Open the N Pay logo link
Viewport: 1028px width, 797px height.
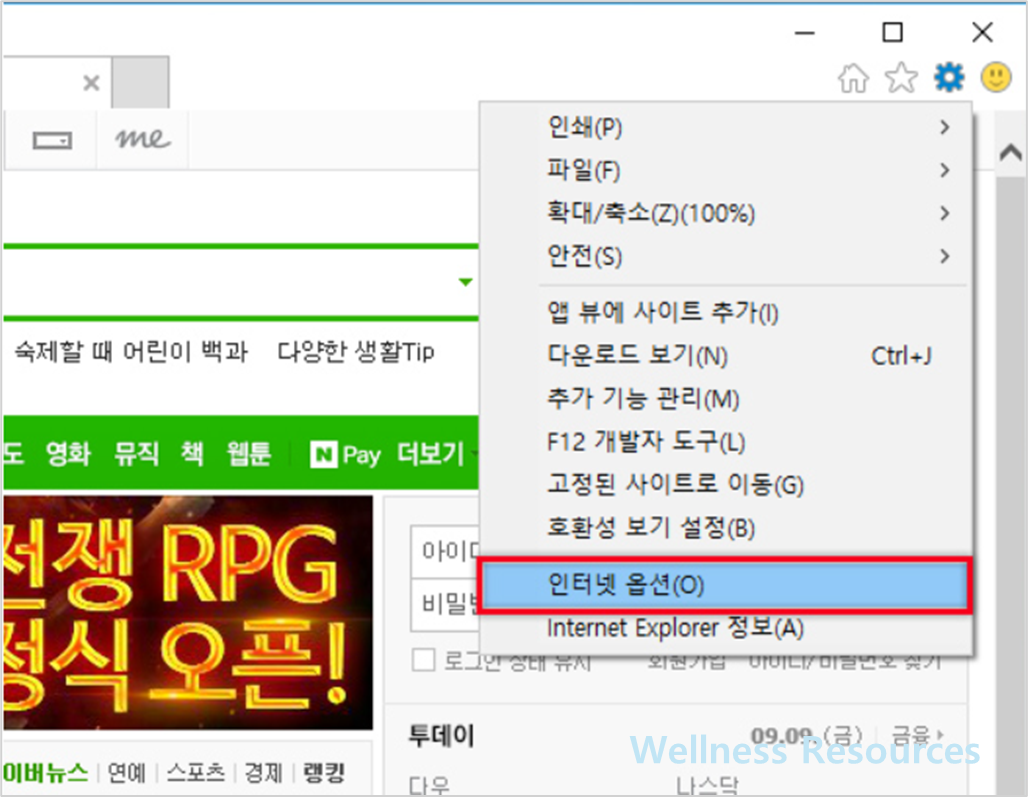(x=345, y=454)
